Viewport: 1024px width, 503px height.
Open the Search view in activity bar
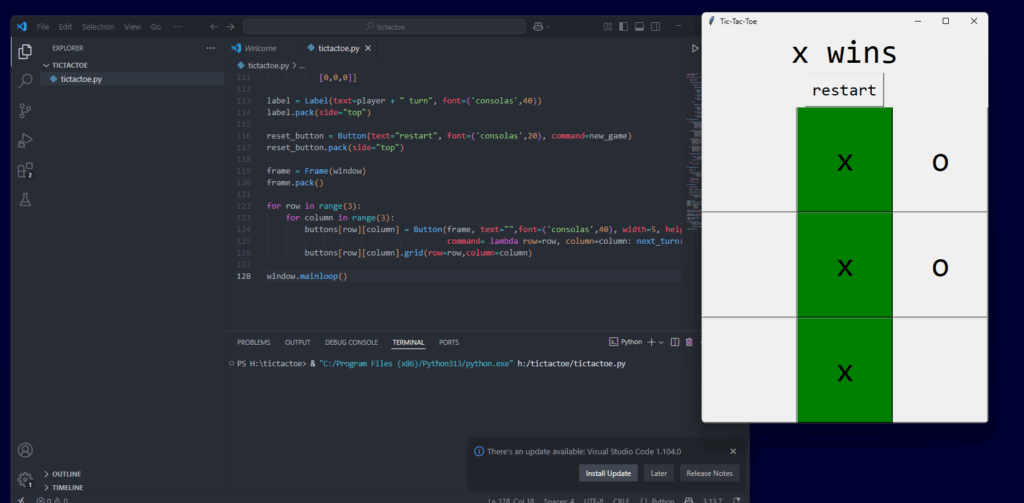[25, 80]
